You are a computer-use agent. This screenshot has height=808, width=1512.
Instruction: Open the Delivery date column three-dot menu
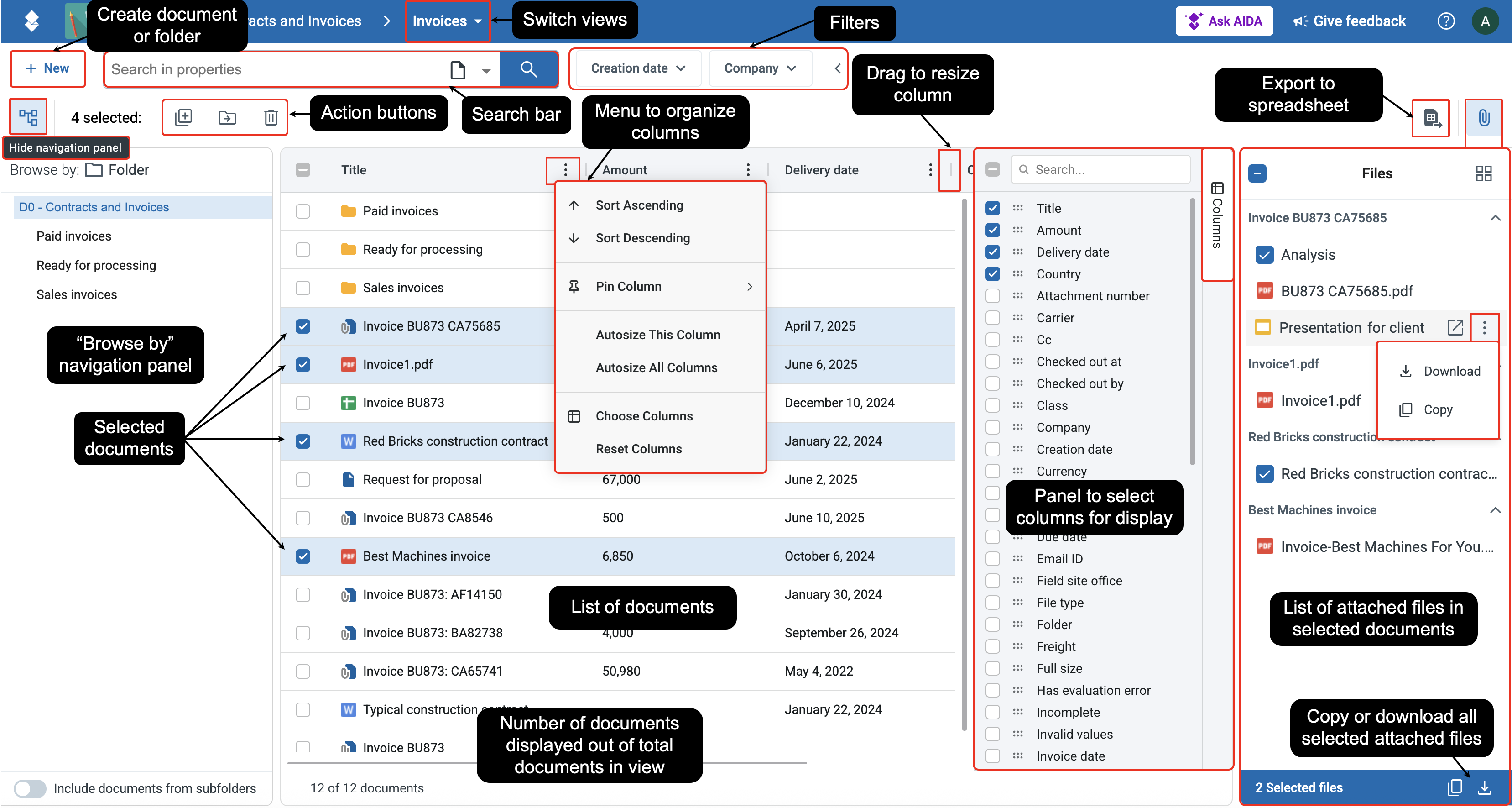tap(930, 170)
